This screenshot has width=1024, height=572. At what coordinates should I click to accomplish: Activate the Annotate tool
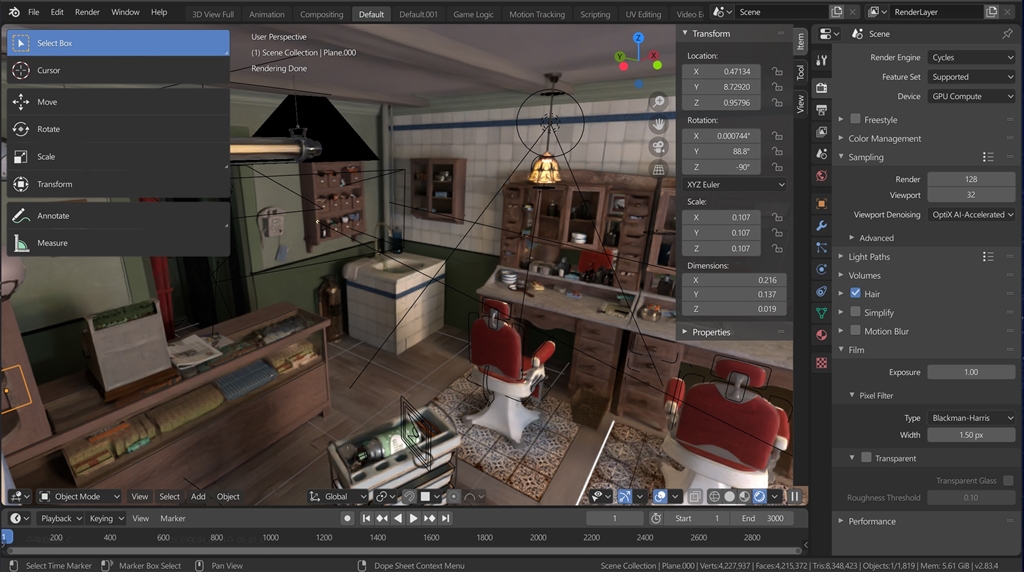(53, 216)
